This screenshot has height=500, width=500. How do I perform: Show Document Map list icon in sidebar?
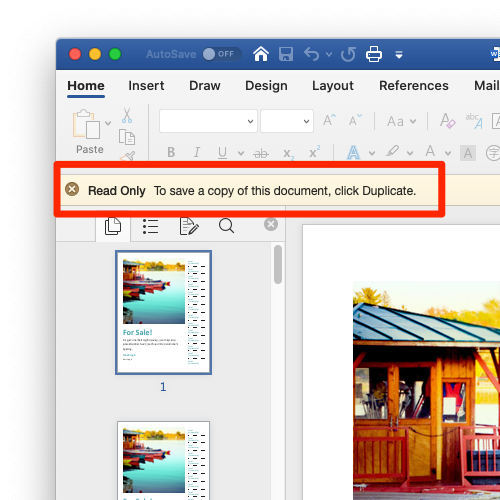tap(151, 226)
